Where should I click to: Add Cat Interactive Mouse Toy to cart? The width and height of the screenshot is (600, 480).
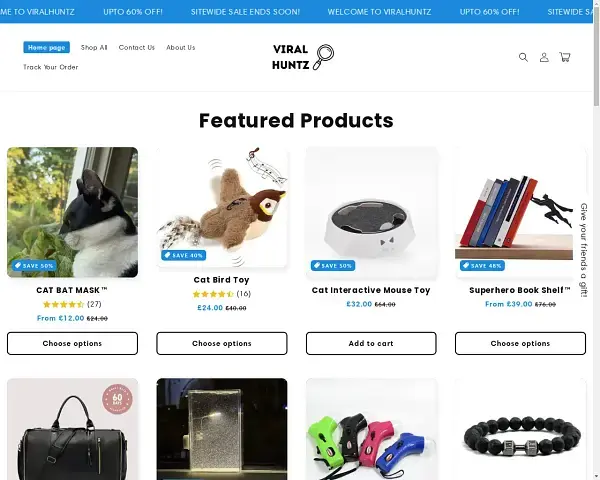(x=371, y=343)
